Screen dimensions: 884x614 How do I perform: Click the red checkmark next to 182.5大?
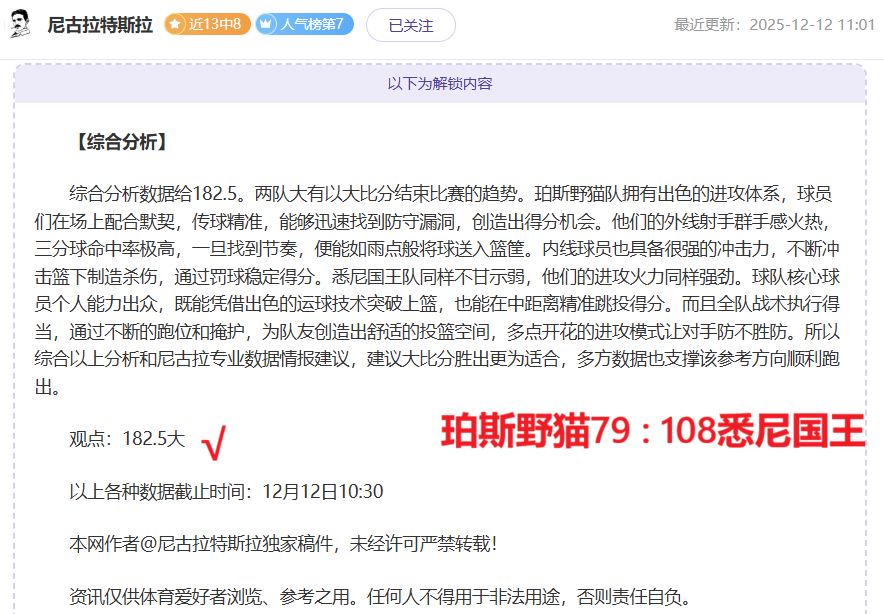tap(213, 440)
